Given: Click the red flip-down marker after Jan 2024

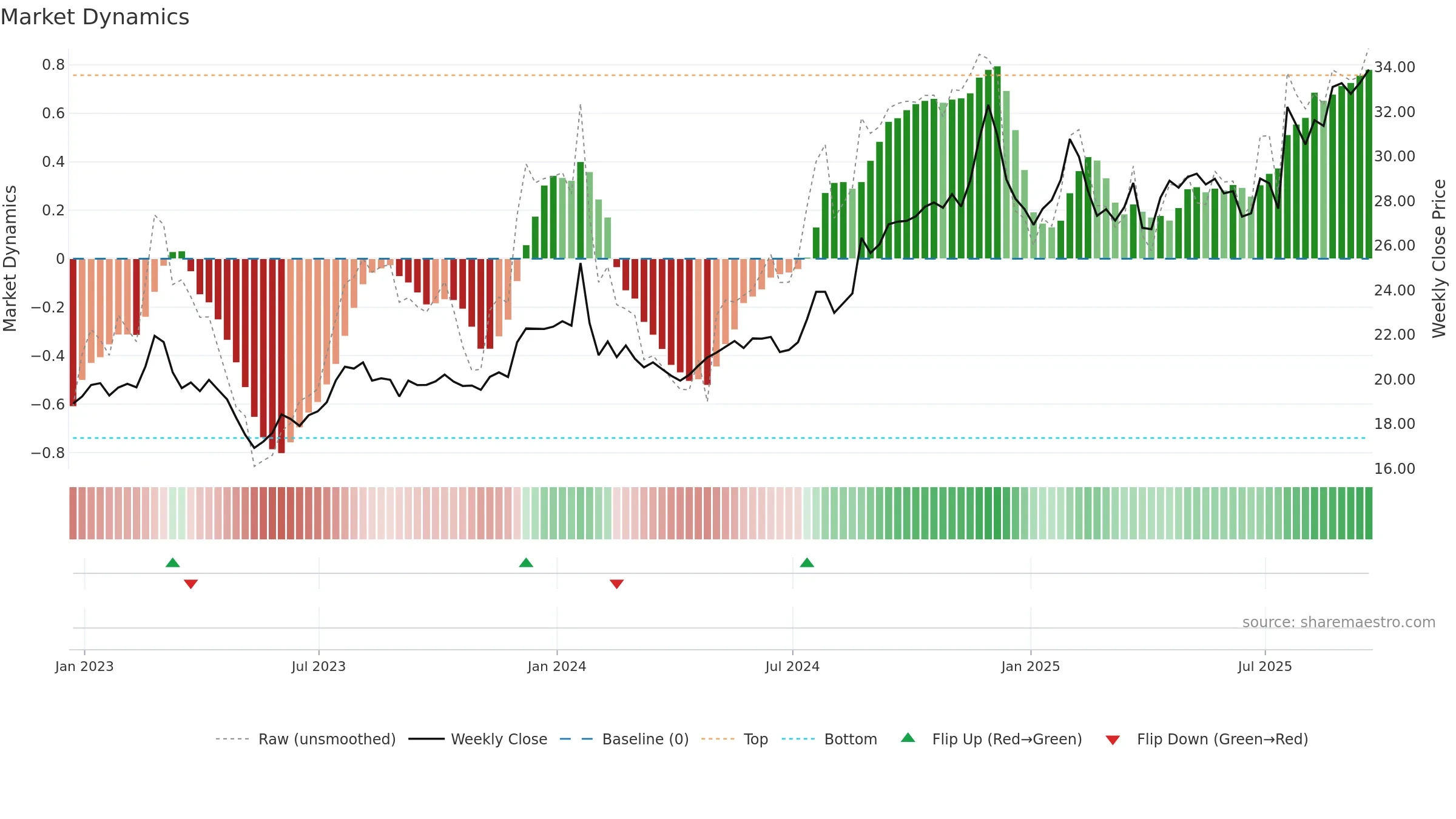Looking at the screenshot, I should 617,584.
